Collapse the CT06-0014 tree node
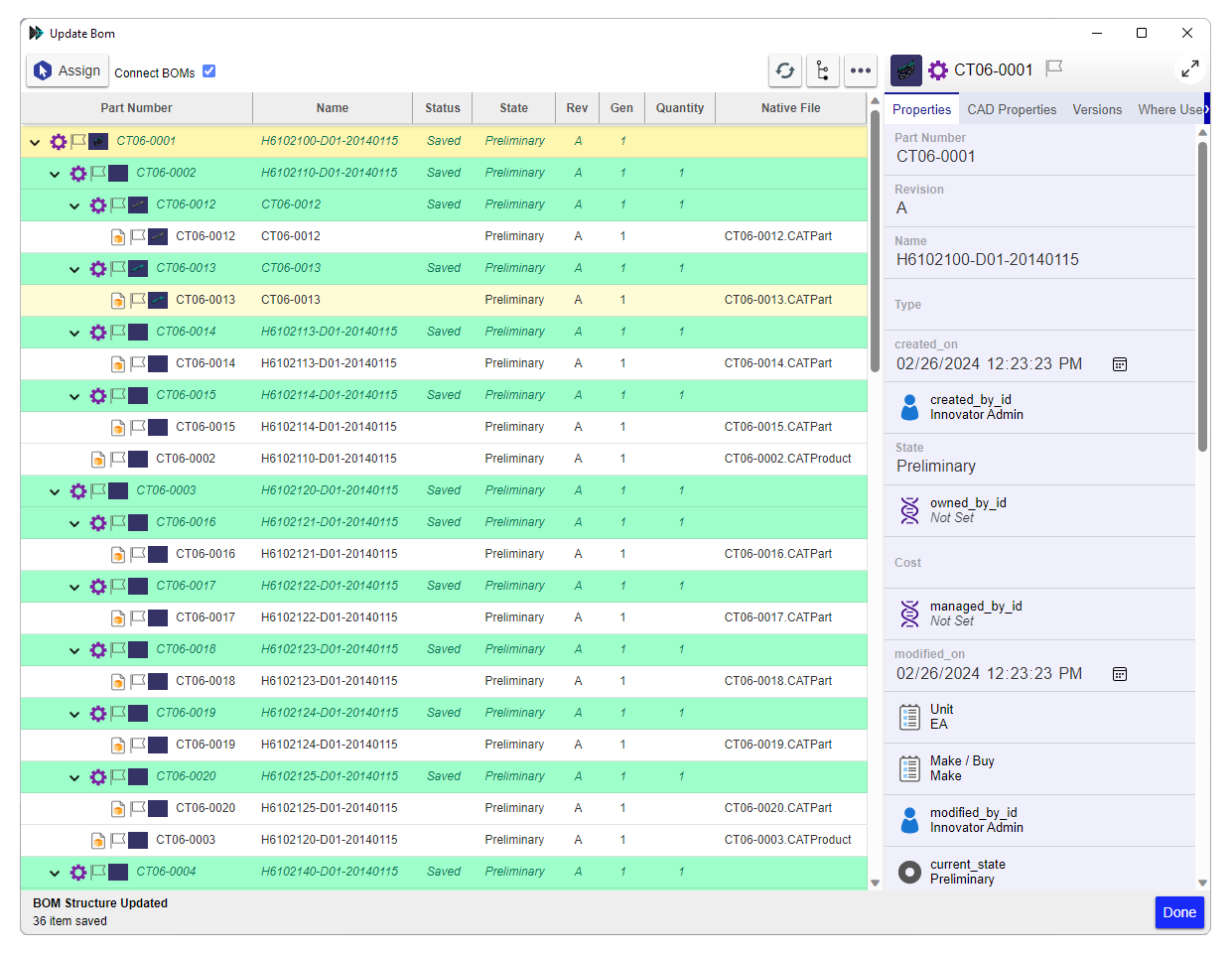 [74, 334]
